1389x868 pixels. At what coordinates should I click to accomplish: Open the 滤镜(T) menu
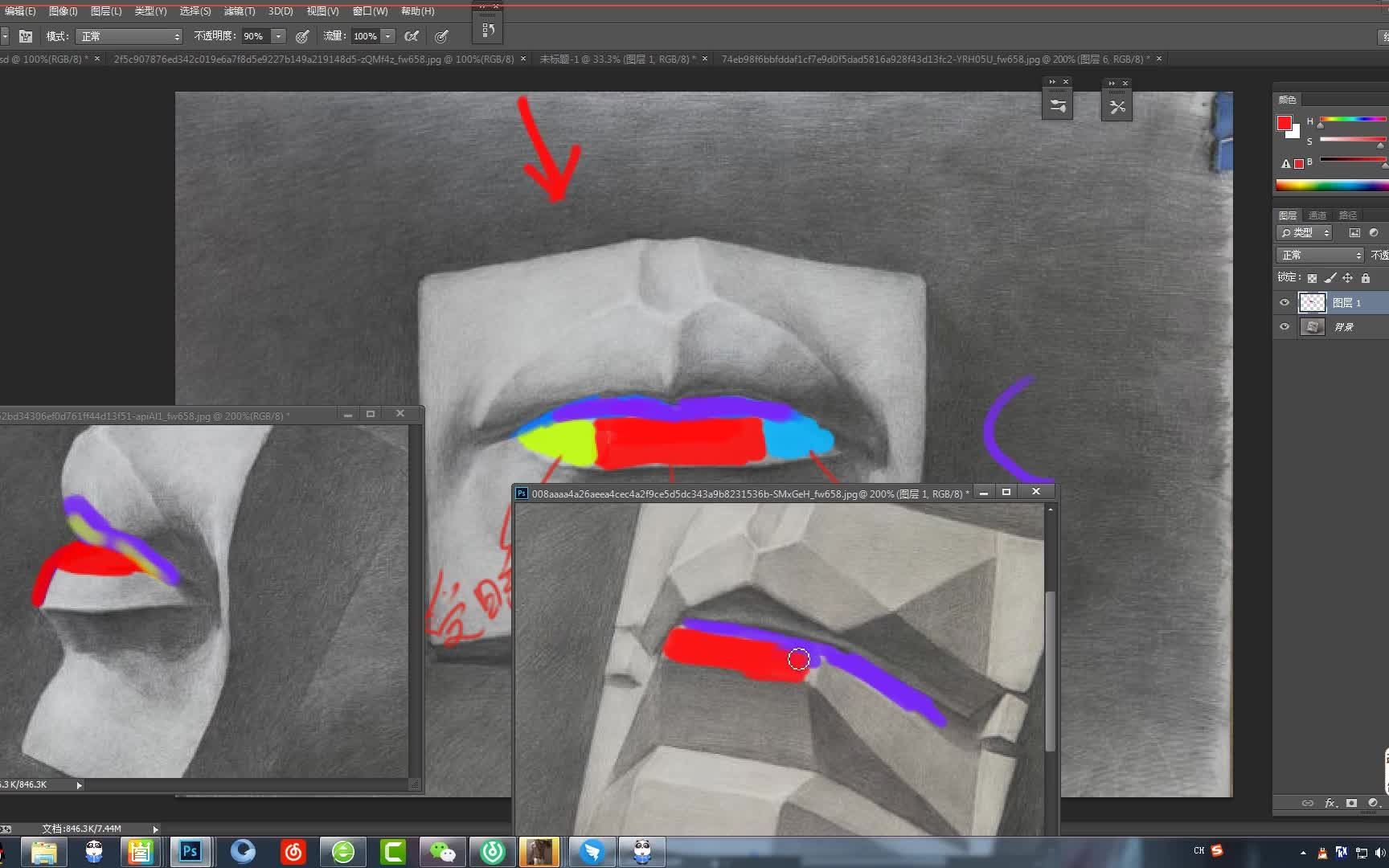[239, 11]
